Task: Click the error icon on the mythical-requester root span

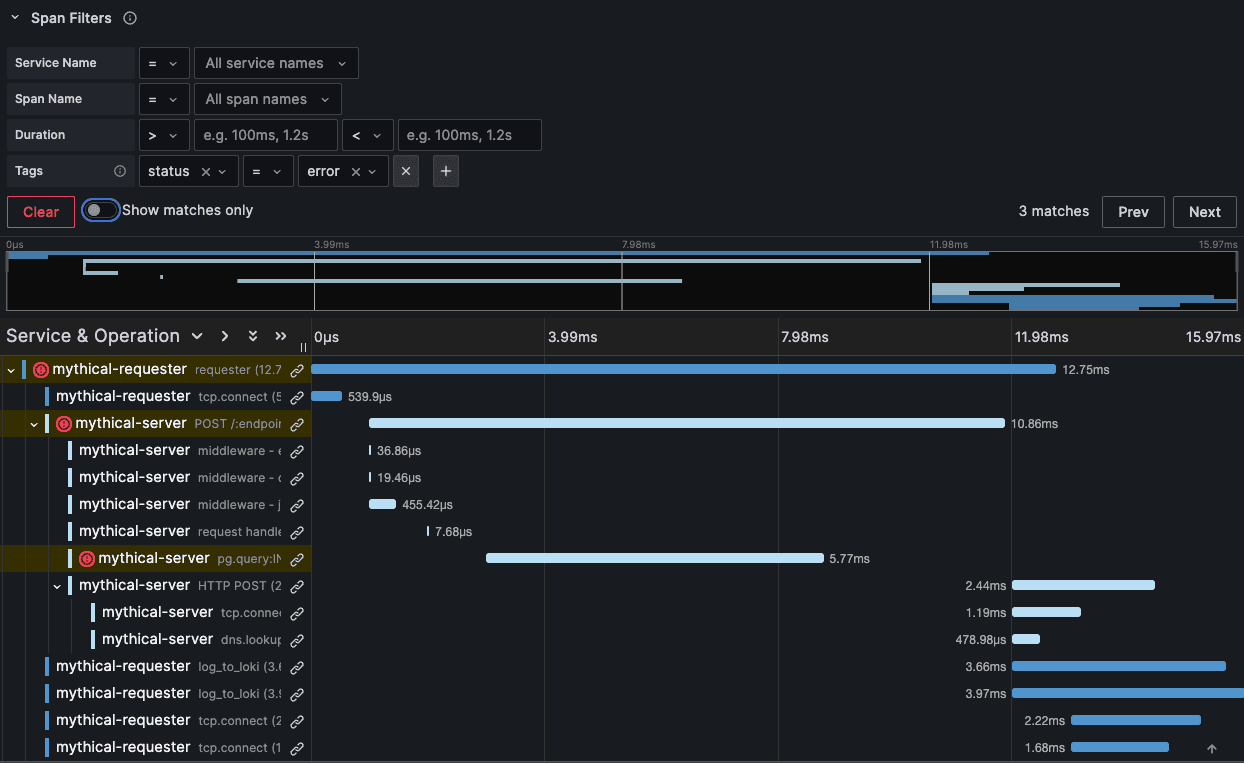Action: click(41, 369)
